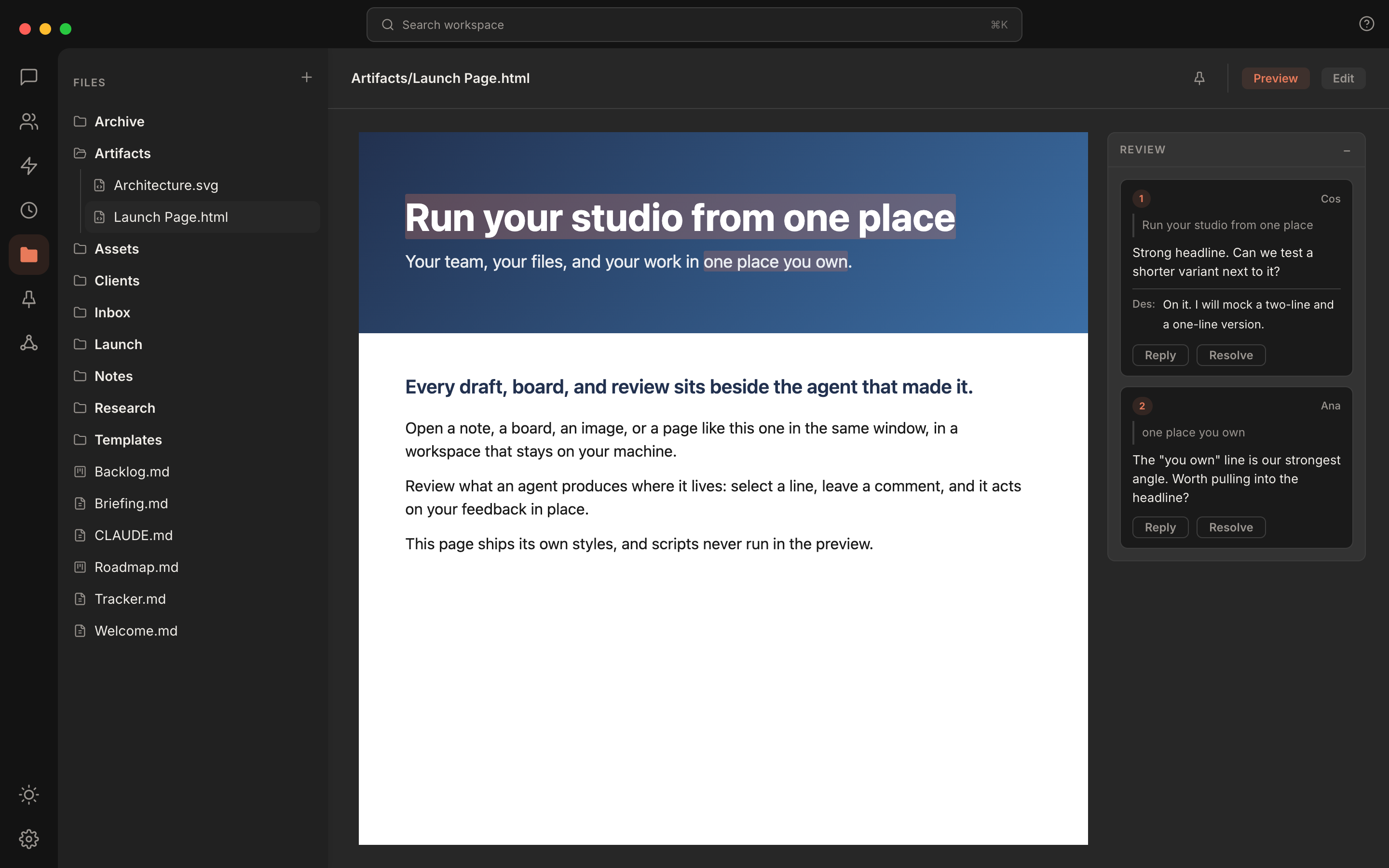This screenshot has height=868, width=1389.
Task: Resolve Cos's headline comment
Action: [x=1231, y=355]
